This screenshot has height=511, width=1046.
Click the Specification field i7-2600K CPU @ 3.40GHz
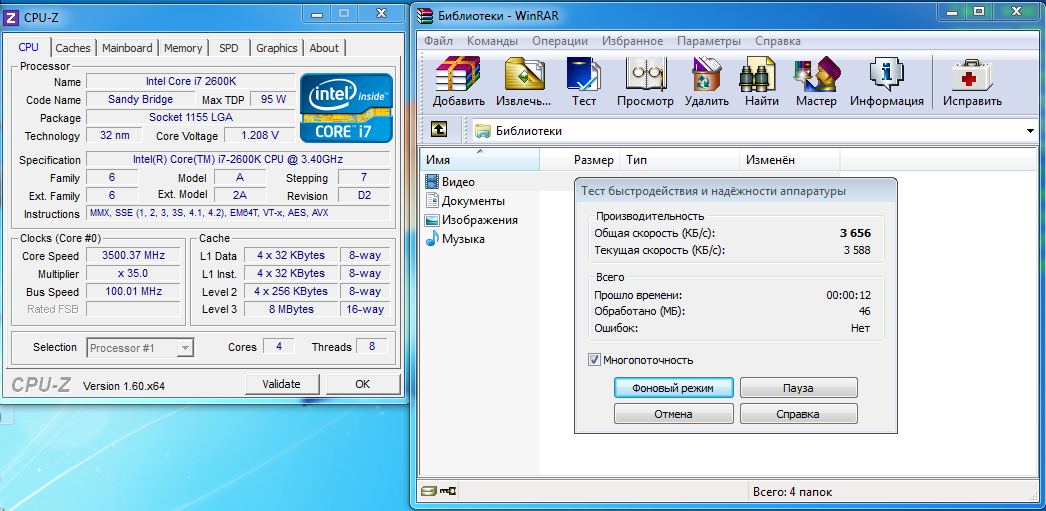(238, 159)
